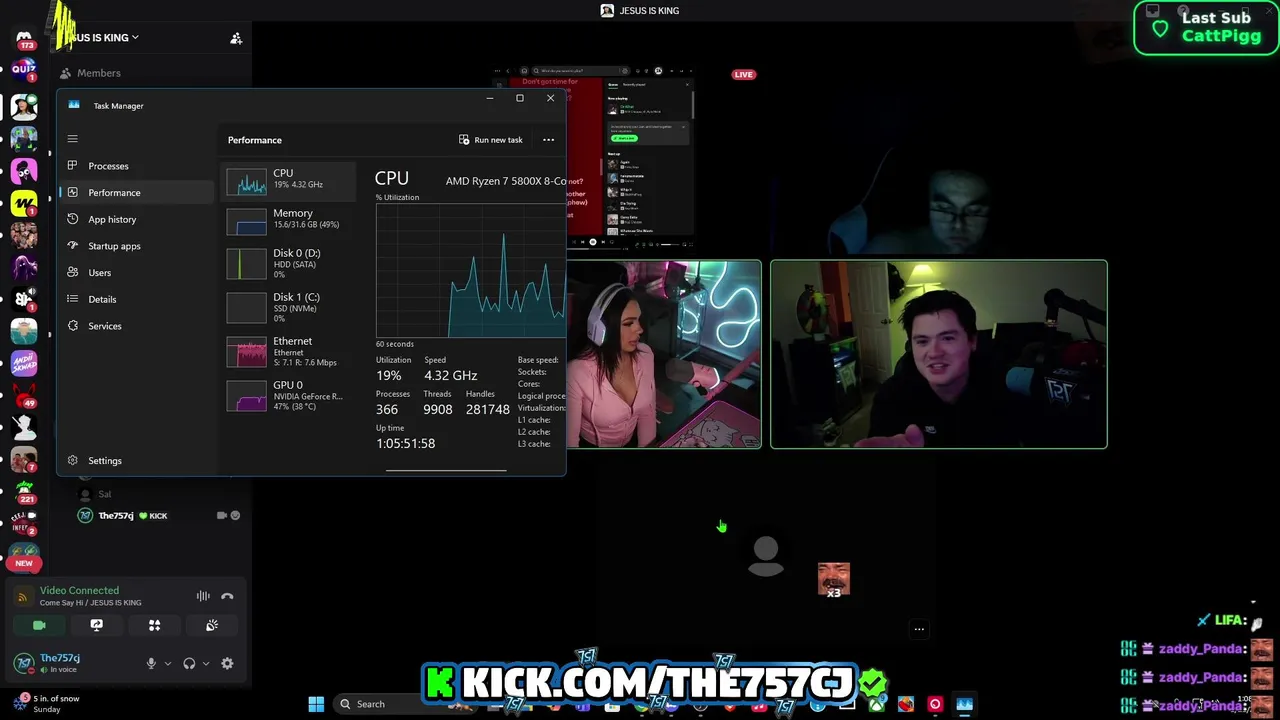Select GPU 0 NVIDIA GeForce entry
This screenshot has height=720, width=1280.
[x=289, y=395]
